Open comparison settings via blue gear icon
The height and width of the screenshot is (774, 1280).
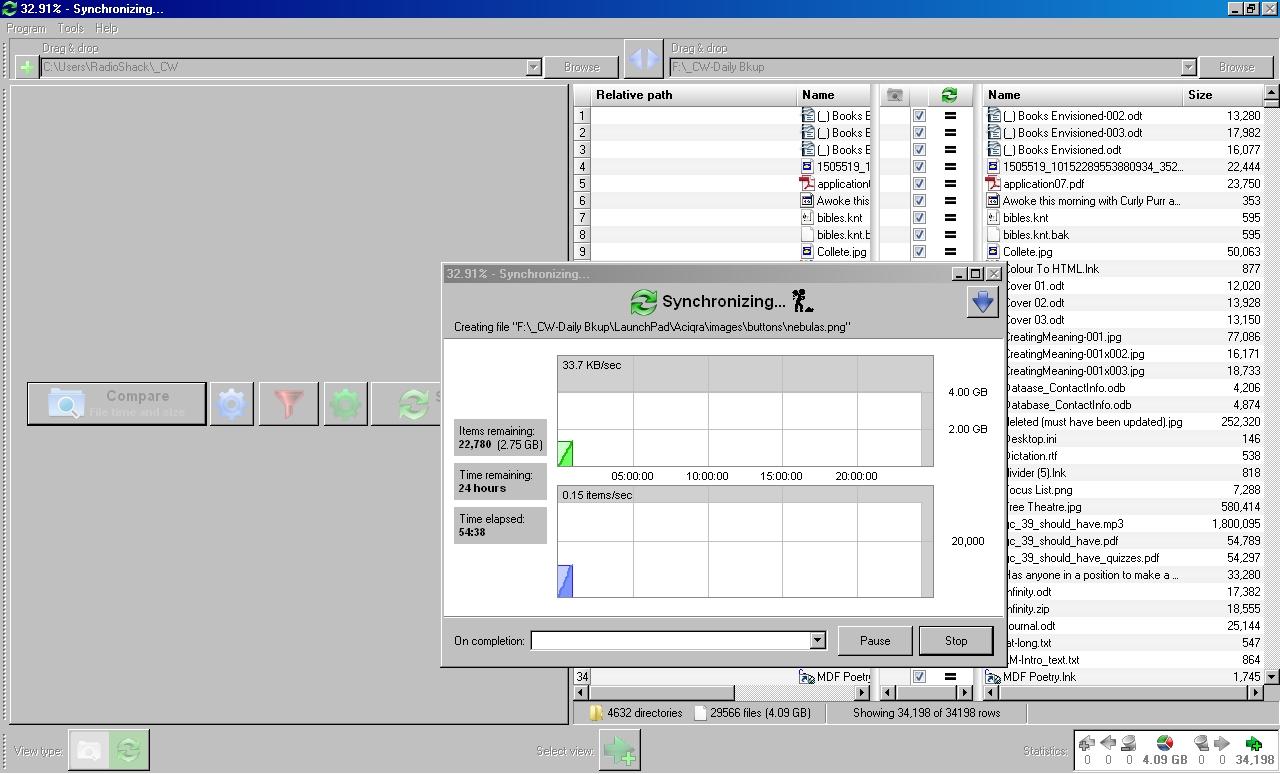coord(231,403)
